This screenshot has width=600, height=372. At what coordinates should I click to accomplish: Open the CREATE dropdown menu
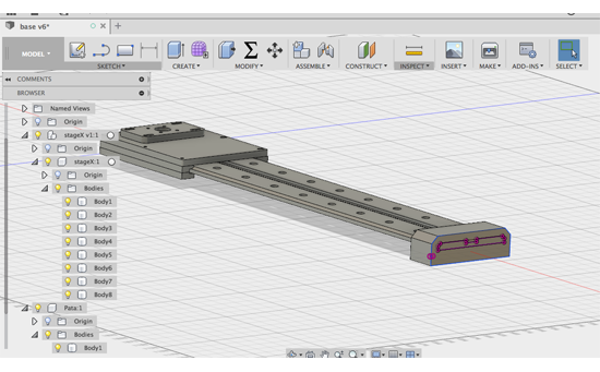[186, 66]
